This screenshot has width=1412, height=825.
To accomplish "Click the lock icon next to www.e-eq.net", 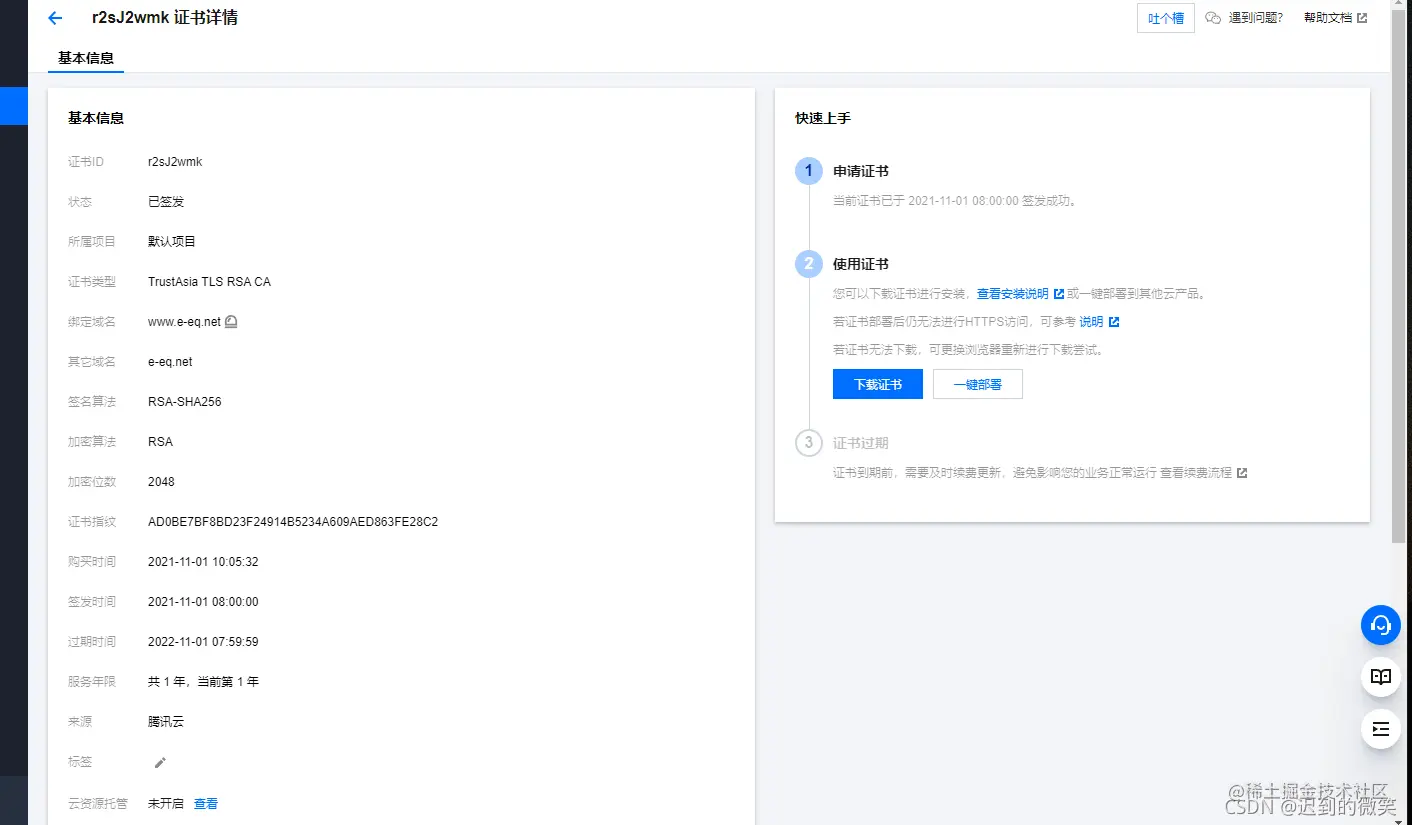I will 231,322.
